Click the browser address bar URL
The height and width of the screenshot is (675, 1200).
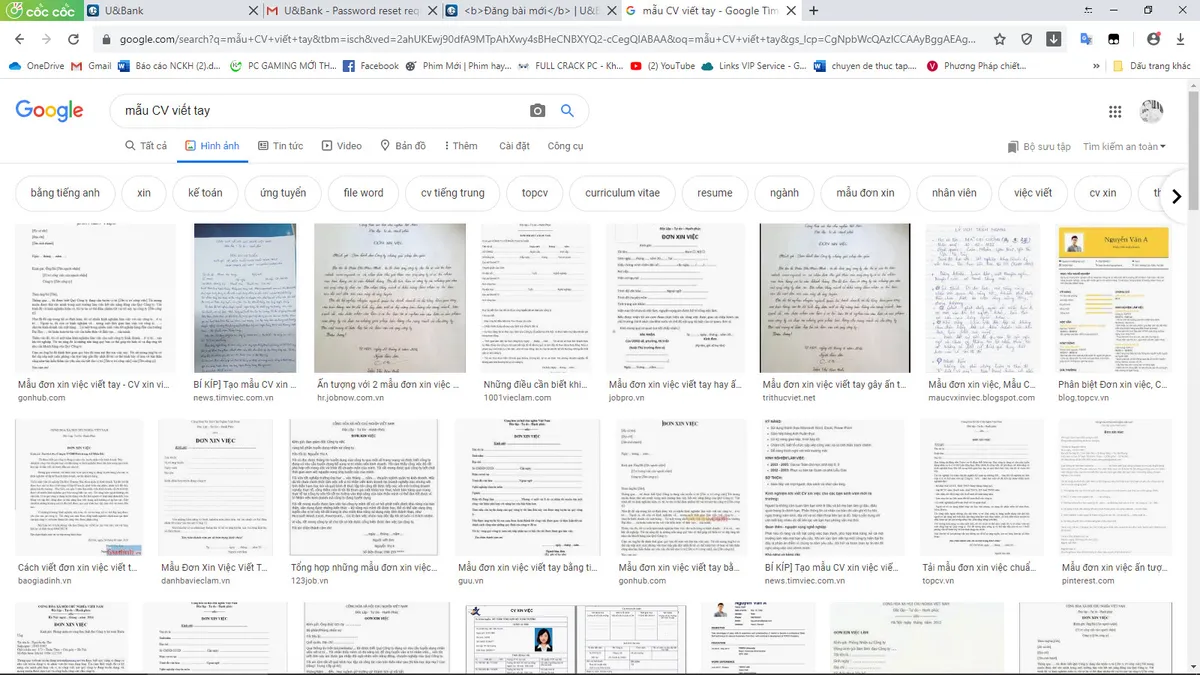[x=548, y=39]
